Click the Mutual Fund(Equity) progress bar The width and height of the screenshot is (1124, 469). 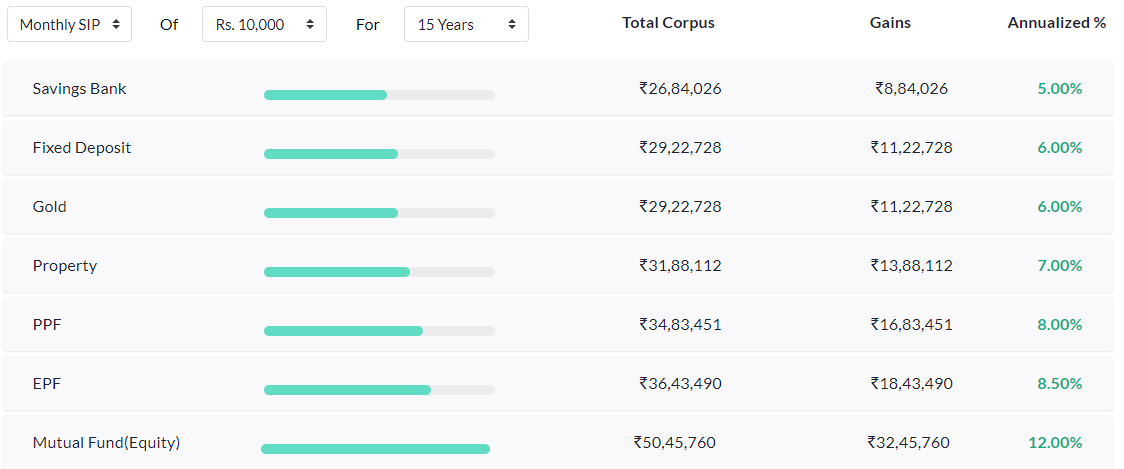(x=375, y=449)
